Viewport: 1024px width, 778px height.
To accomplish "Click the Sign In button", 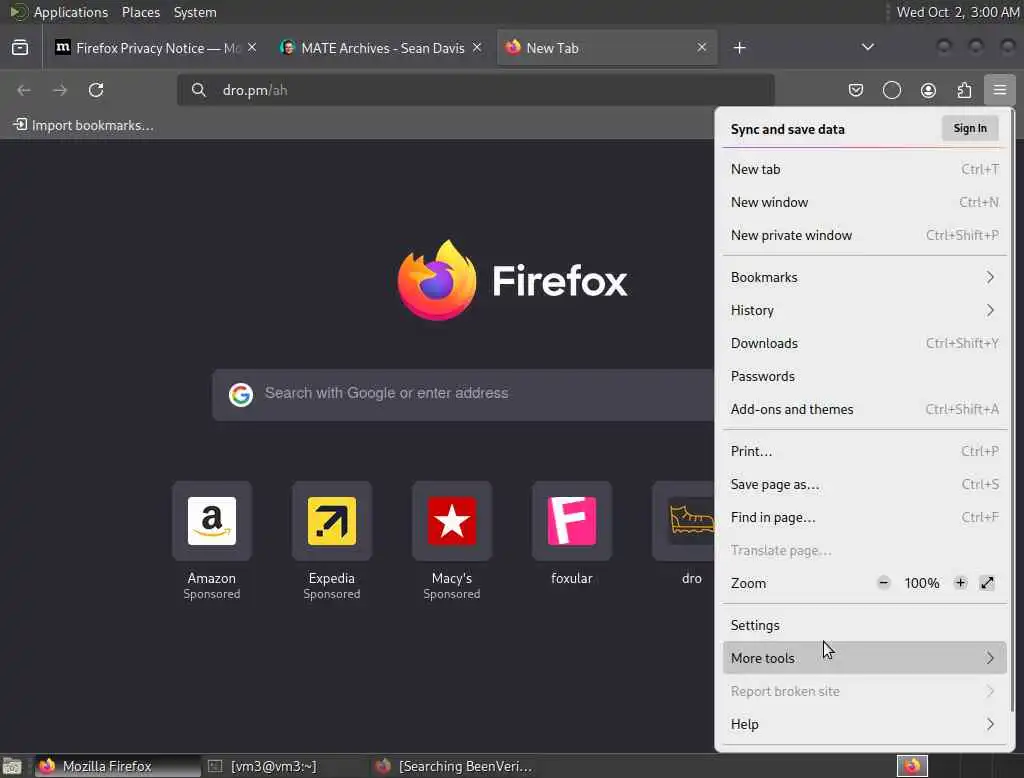I will coord(970,129).
